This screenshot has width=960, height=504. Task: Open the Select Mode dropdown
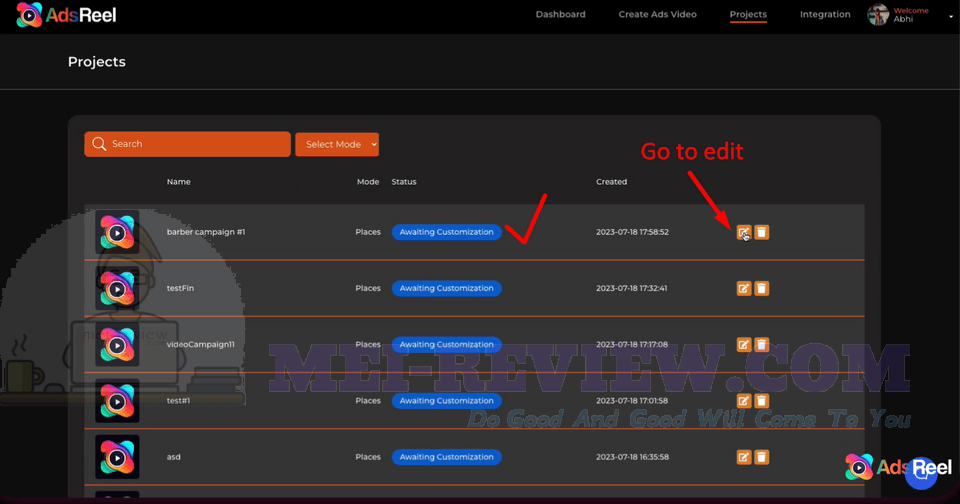click(337, 145)
